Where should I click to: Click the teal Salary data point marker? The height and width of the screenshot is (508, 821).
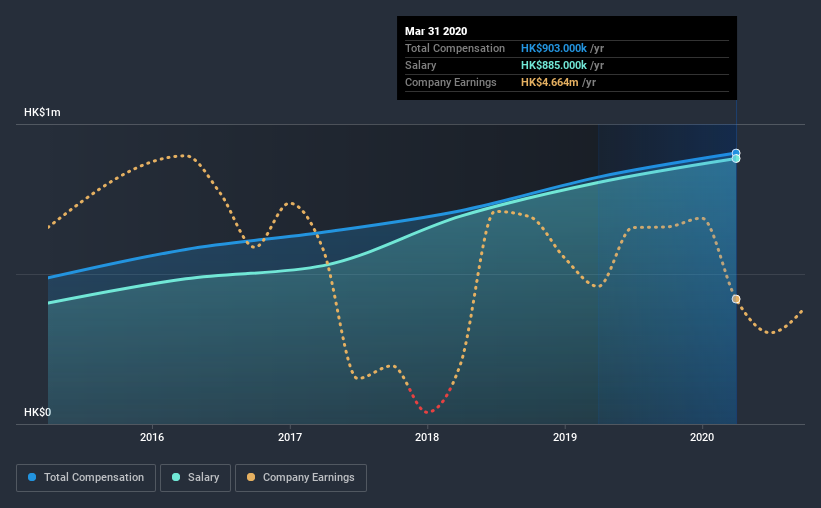click(736, 159)
